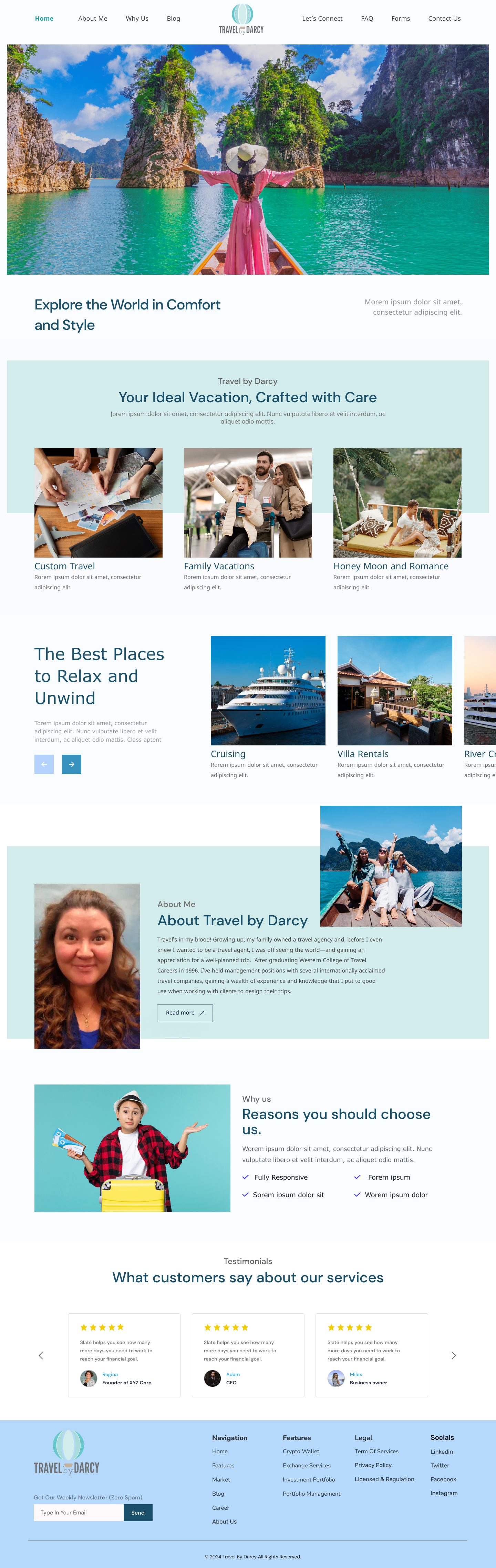Open the Investment Portfolio footer link
The image size is (496, 1568).
309,1479
